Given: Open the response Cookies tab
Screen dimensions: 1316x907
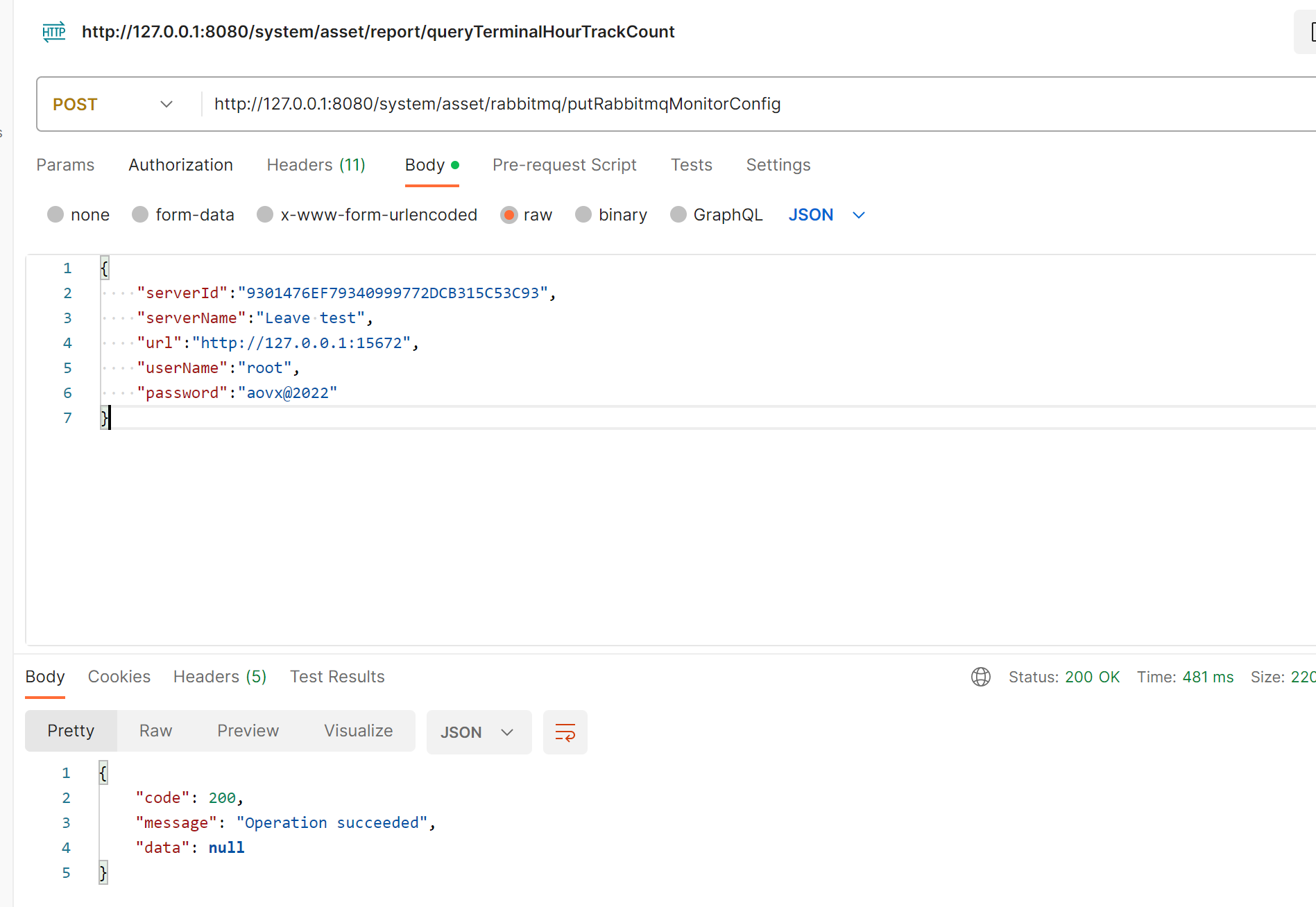Looking at the screenshot, I should tap(119, 677).
